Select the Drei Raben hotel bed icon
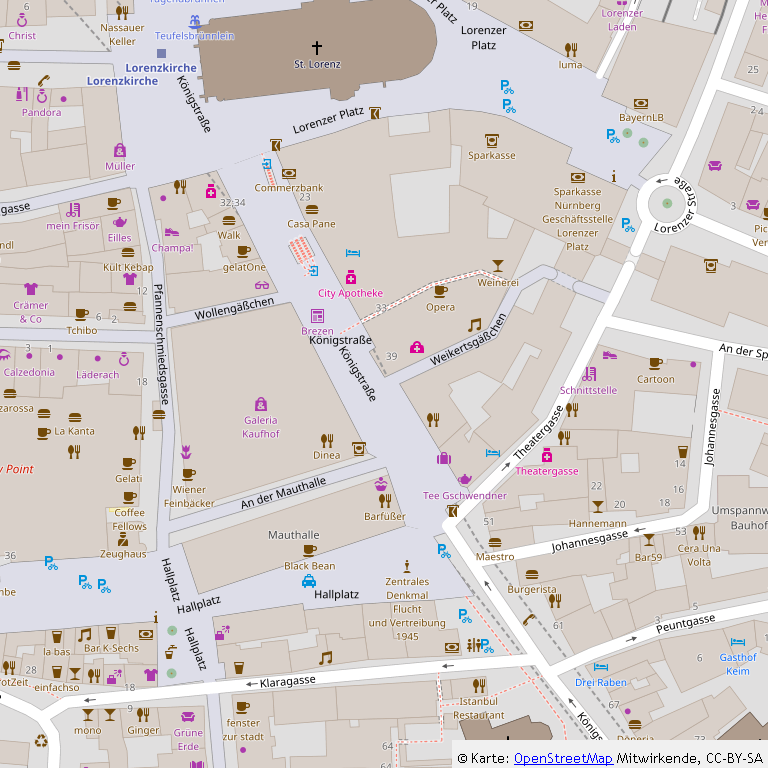This screenshot has width=768, height=768. click(x=600, y=667)
